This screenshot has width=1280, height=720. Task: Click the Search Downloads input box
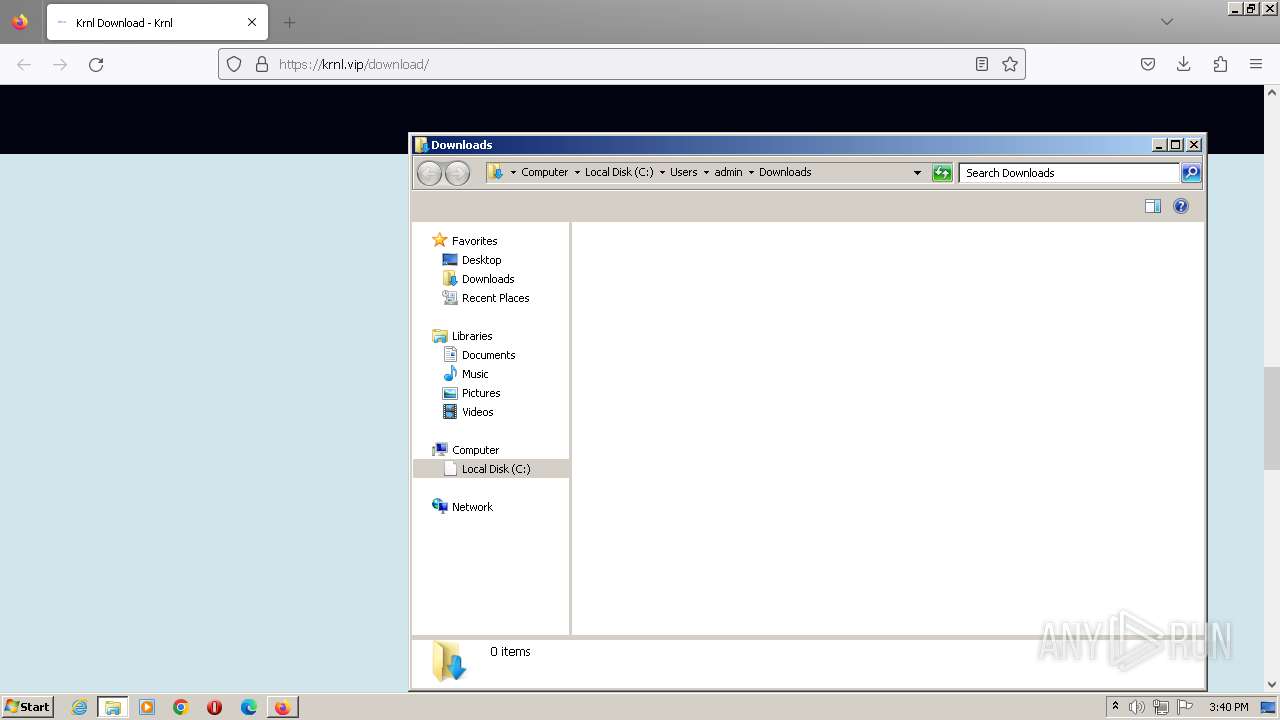[x=1069, y=173]
